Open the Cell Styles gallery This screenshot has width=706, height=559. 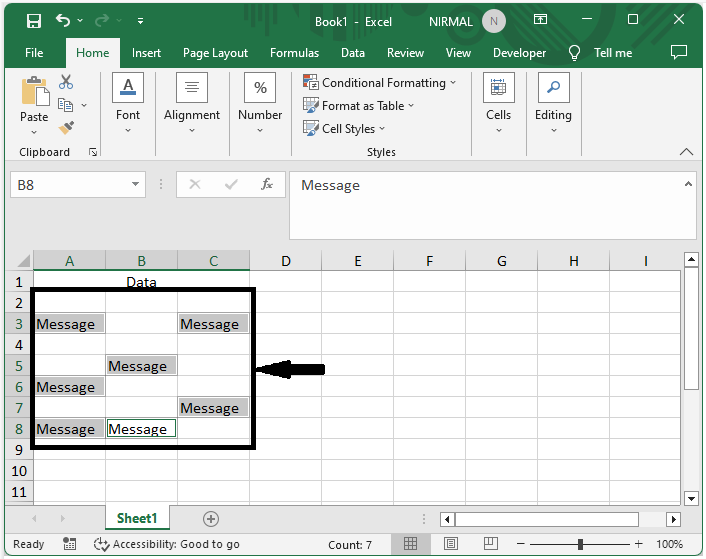[344, 129]
